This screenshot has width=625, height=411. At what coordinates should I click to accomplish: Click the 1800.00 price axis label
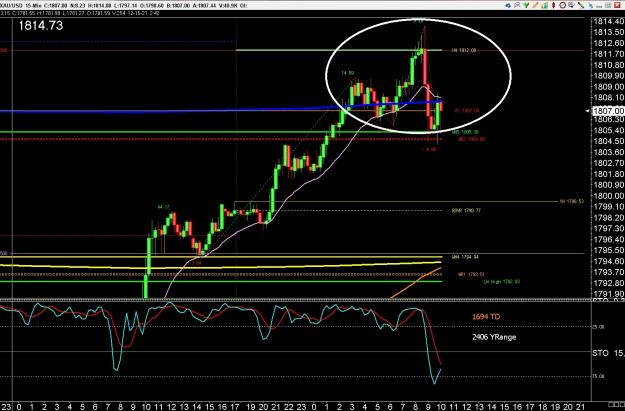[609, 196]
